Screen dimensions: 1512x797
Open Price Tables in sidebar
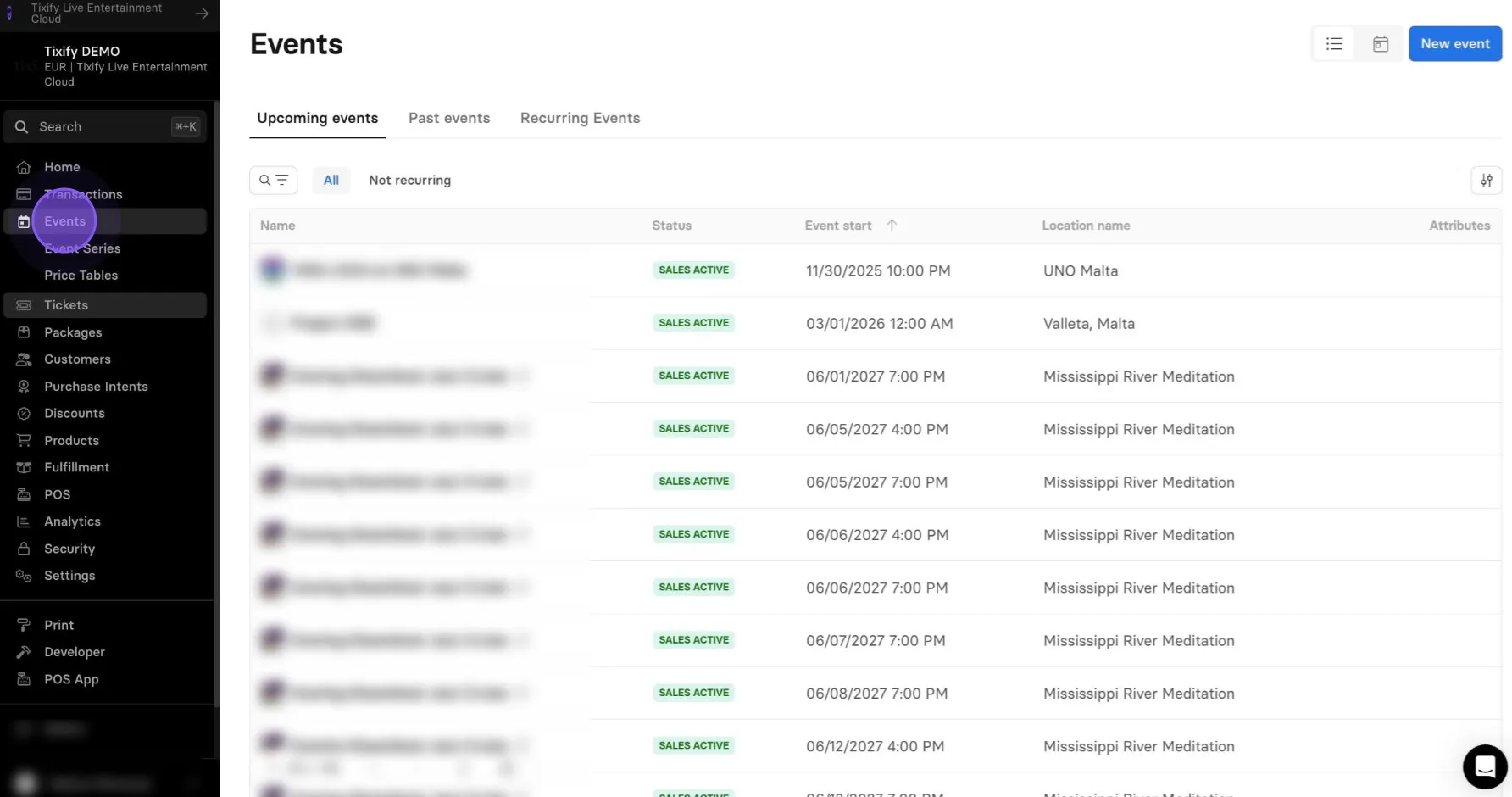(x=81, y=276)
